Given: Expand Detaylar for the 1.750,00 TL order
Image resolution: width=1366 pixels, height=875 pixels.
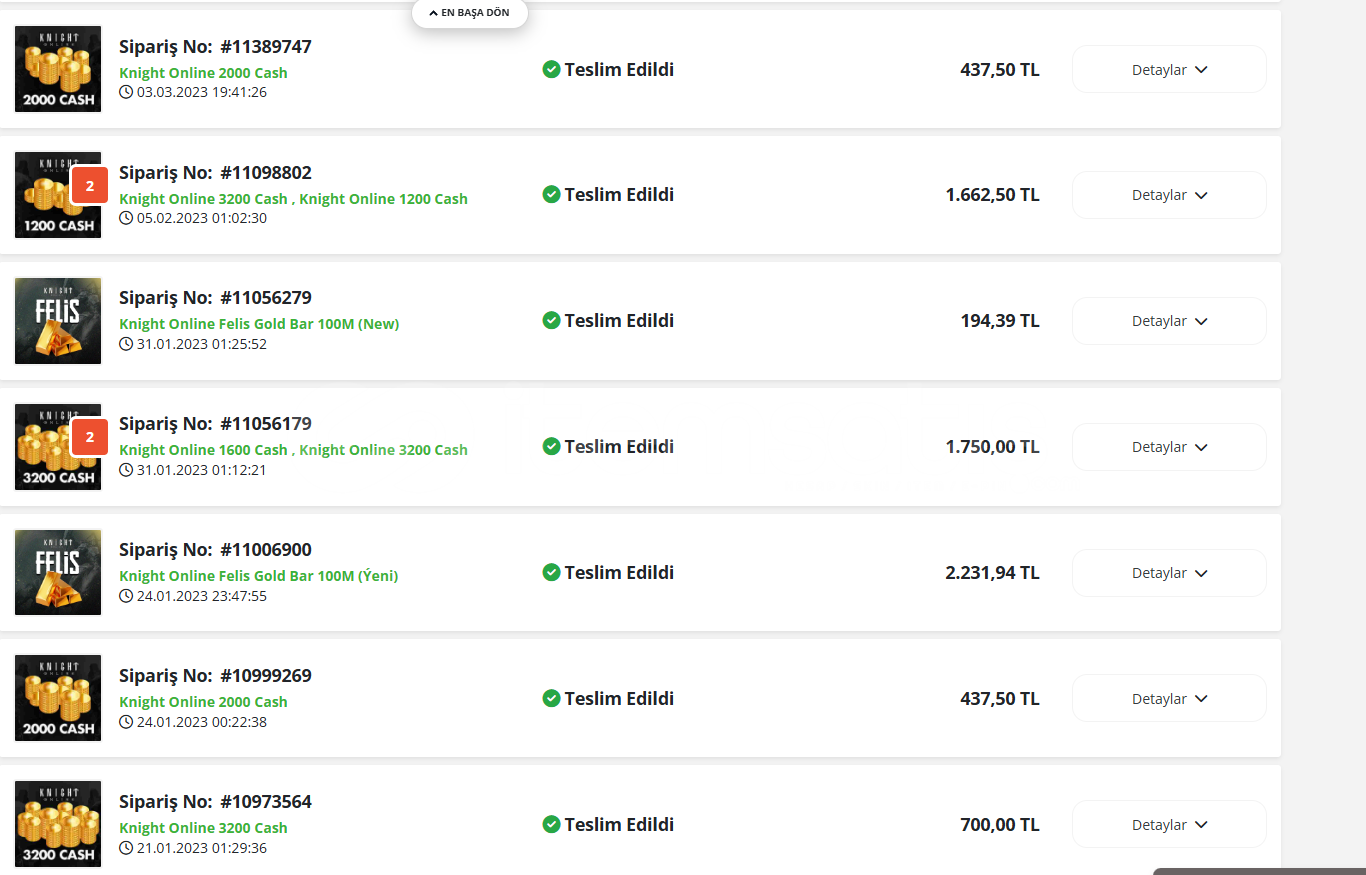Looking at the screenshot, I should pyautogui.click(x=1169, y=447).
